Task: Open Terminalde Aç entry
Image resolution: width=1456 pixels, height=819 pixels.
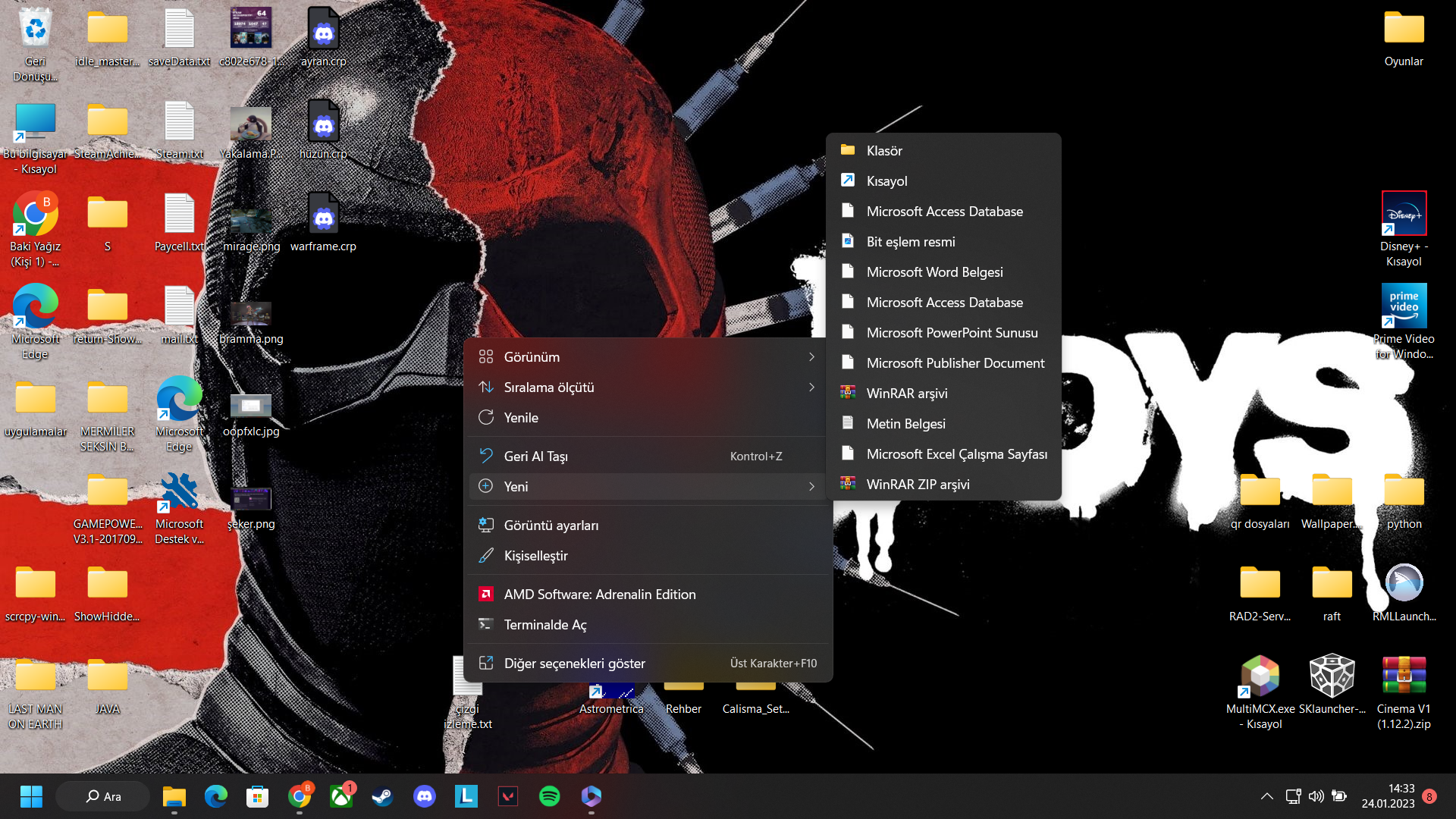Action: point(544,625)
